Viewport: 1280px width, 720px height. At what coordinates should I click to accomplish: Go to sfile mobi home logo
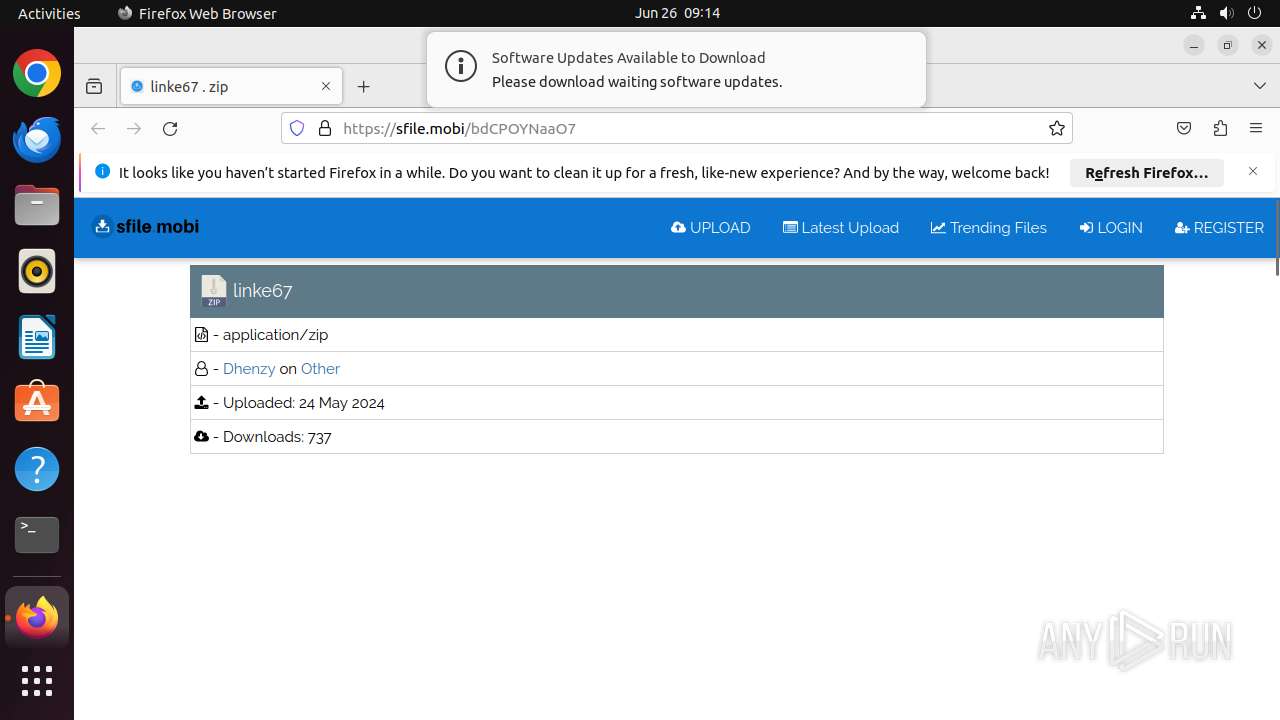pos(146,227)
